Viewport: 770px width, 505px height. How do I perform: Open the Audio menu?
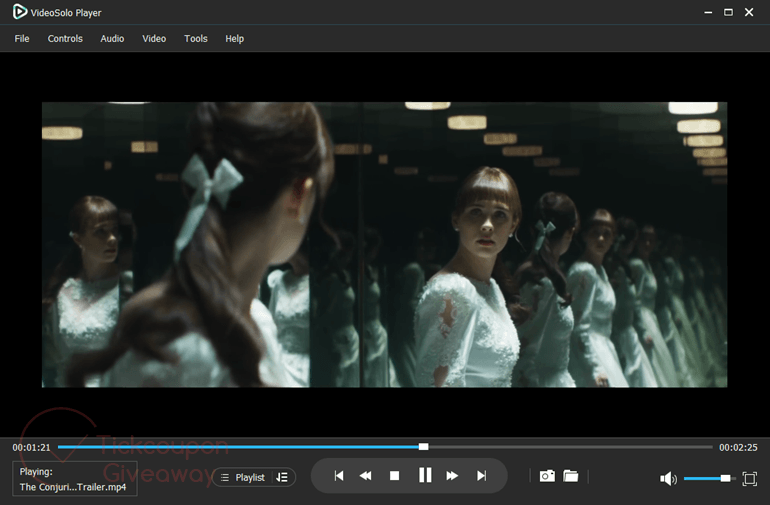coord(112,38)
